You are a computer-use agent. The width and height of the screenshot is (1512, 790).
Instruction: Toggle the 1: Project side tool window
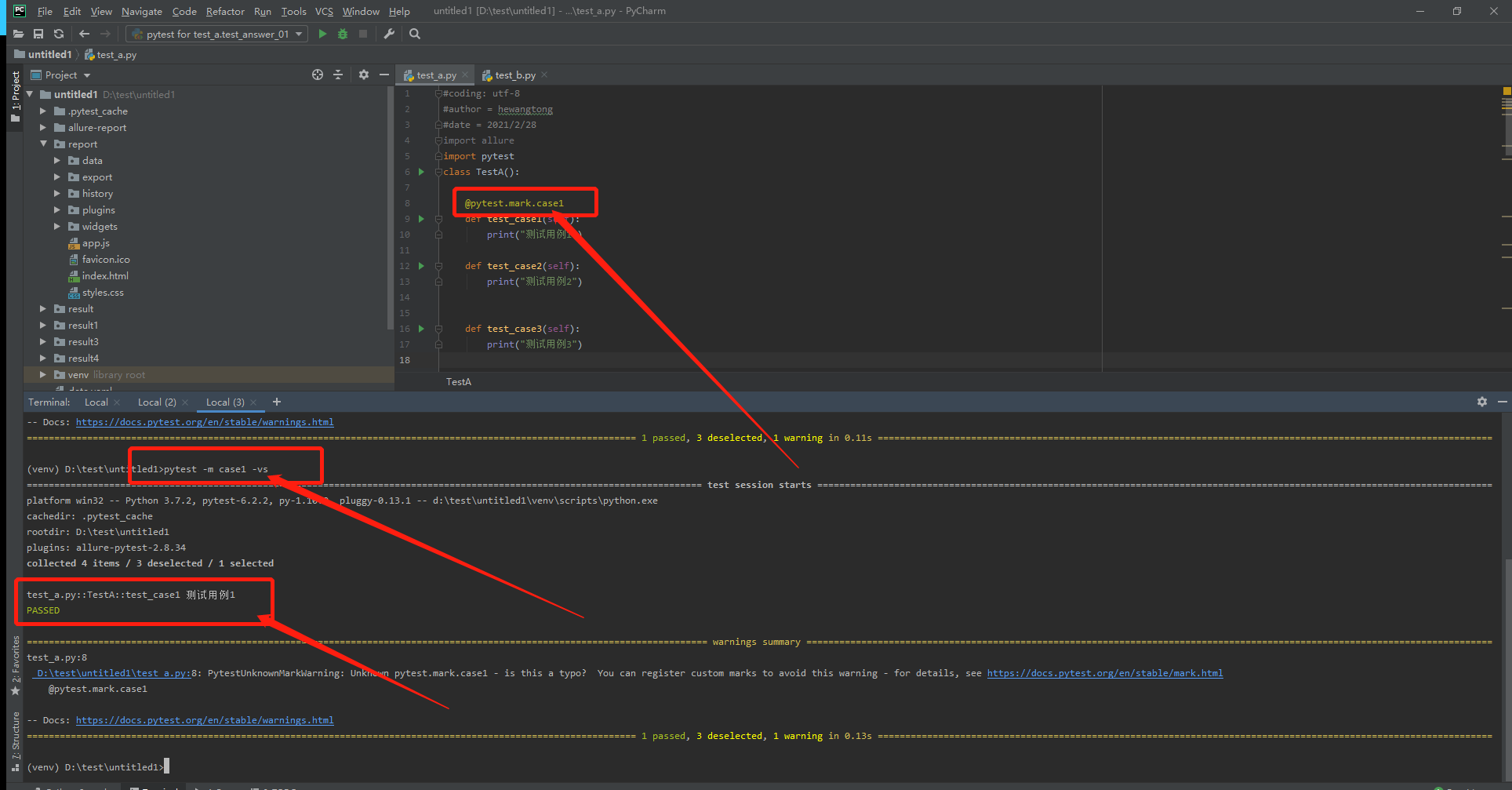15,97
